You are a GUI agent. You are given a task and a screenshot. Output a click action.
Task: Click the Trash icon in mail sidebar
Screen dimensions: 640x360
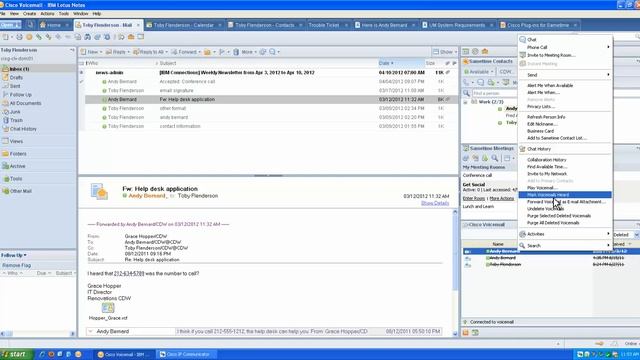[5, 120]
